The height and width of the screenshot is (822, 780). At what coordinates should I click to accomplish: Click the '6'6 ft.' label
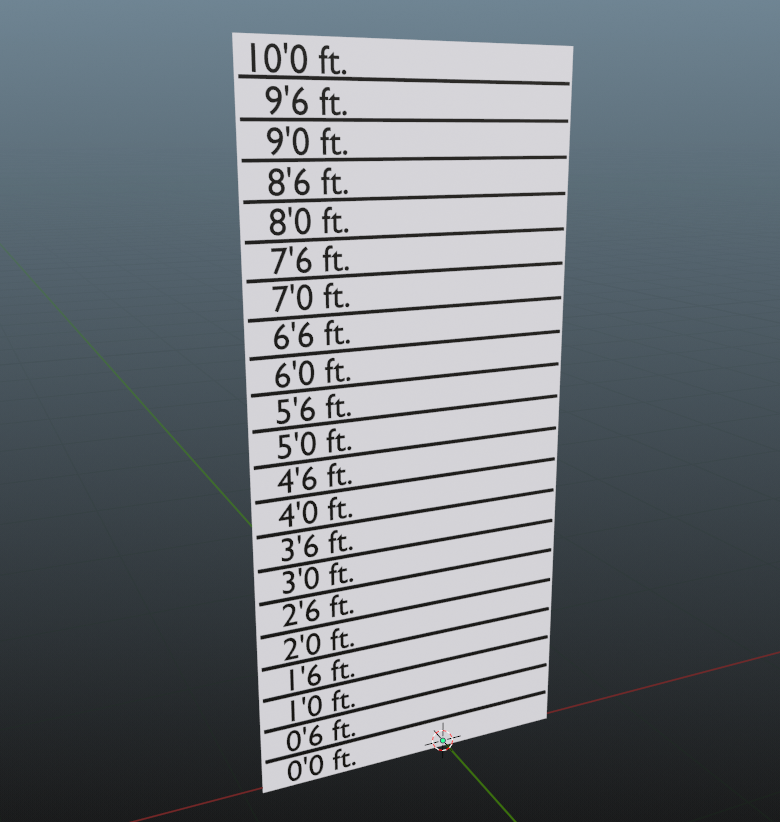[312, 335]
